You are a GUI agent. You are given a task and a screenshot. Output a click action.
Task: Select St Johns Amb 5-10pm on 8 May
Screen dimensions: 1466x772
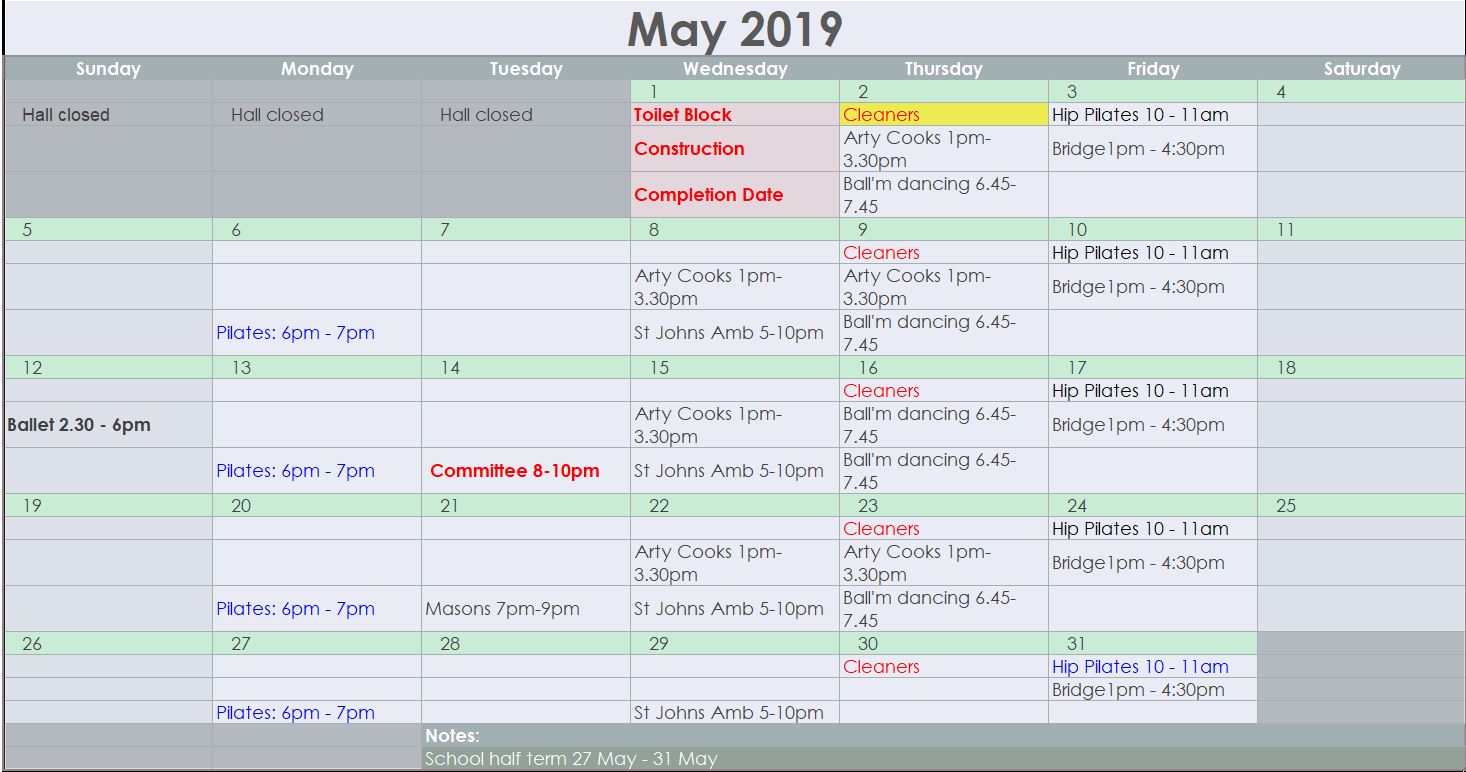[x=729, y=333]
